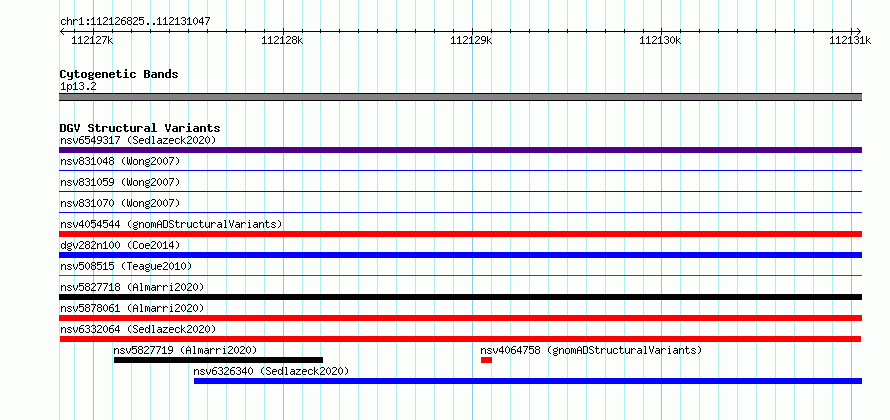Click the blue nsv6326340 variant bar
Image resolution: width=890 pixels, height=420 pixels.
[x=528, y=381]
